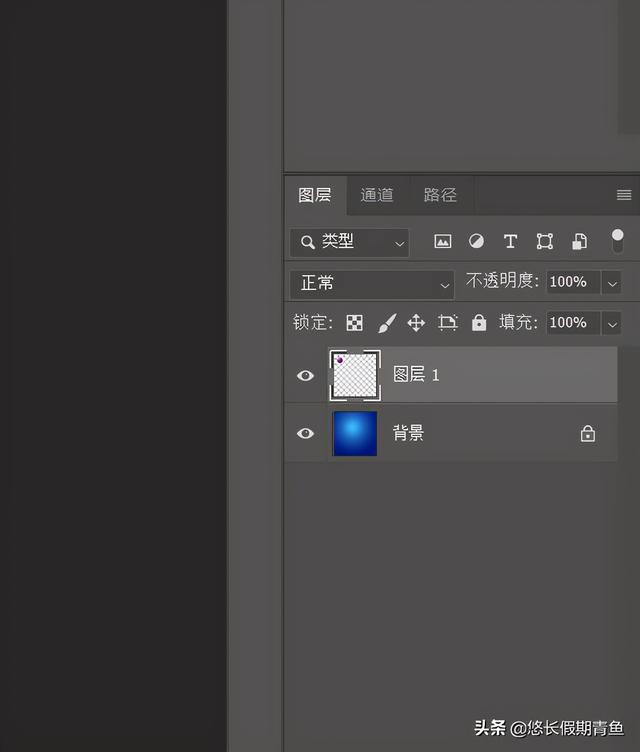640x752 pixels.
Task: Click the 不透明度 100% value field
Action: point(573,282)
